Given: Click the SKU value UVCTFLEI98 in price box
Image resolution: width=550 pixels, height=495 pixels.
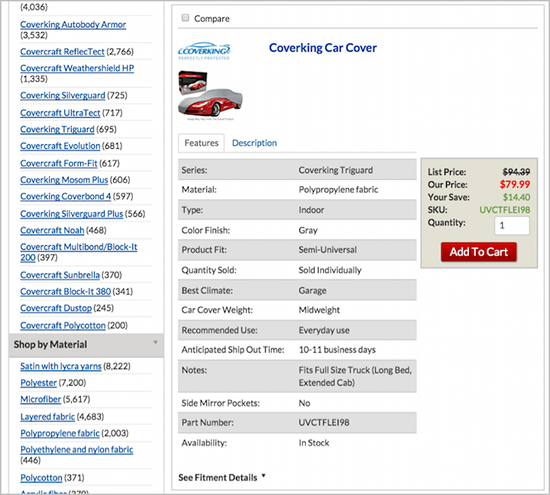Looking at the screenshot, I should pyautogui.click(x=505, y=210).
